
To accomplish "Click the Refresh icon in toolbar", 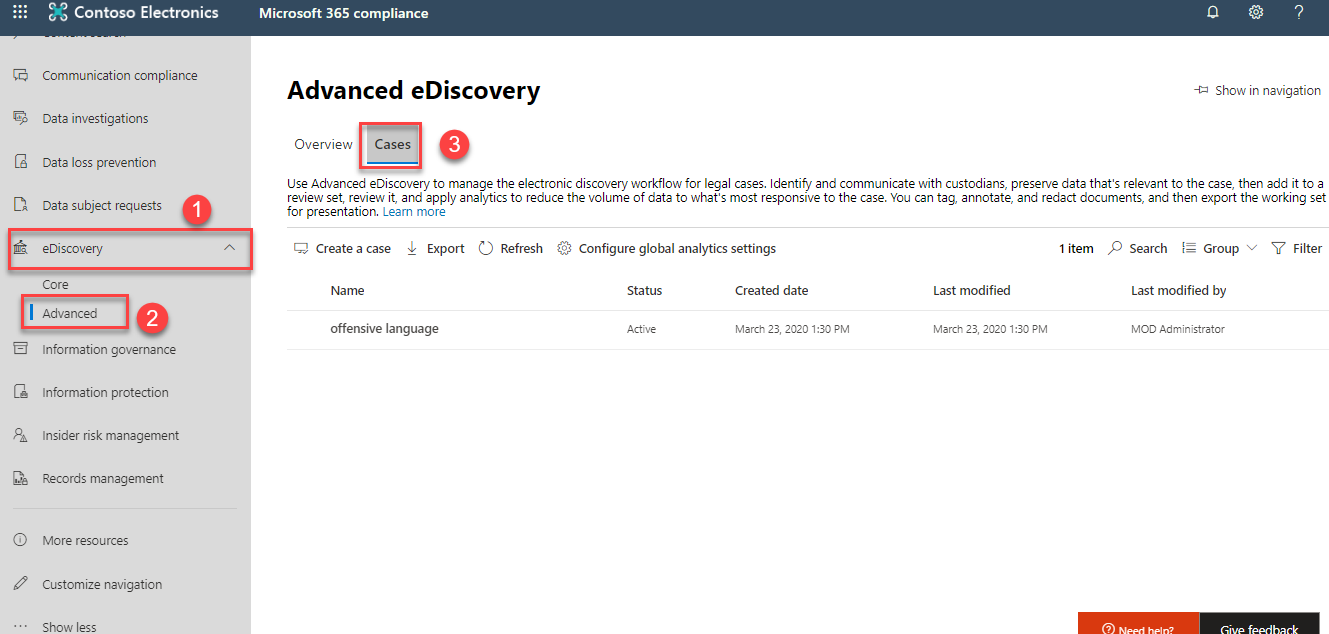I will [x=486, y=248].
